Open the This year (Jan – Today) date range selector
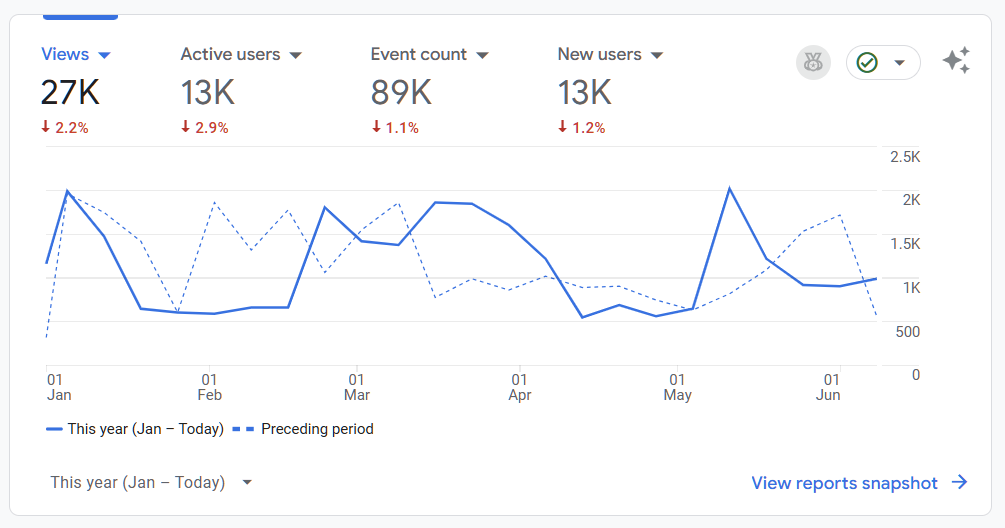This screenshot has width=1005, height=528. point(150,483)
